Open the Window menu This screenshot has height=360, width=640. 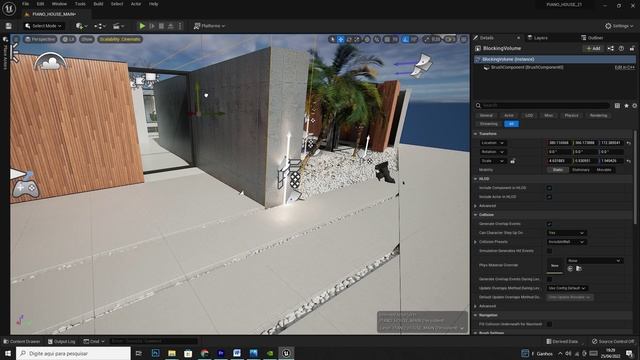(x=59, y=4)
